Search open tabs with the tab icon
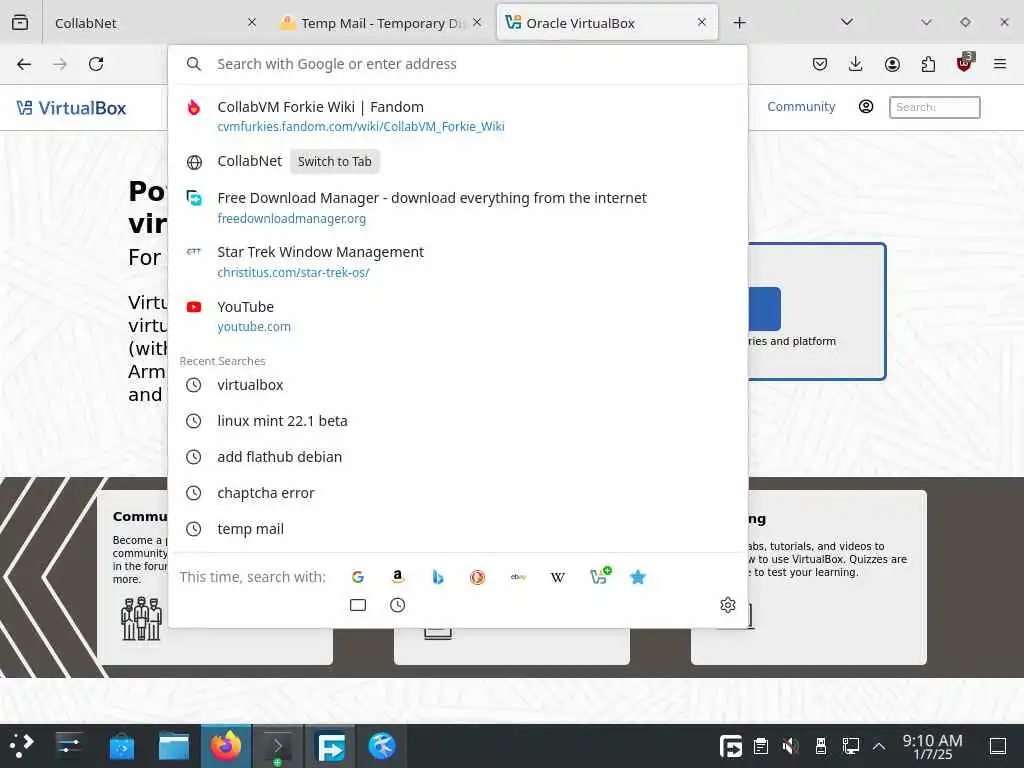The width and height of the screenshot is (1024, 768). [x=358, y=605]
